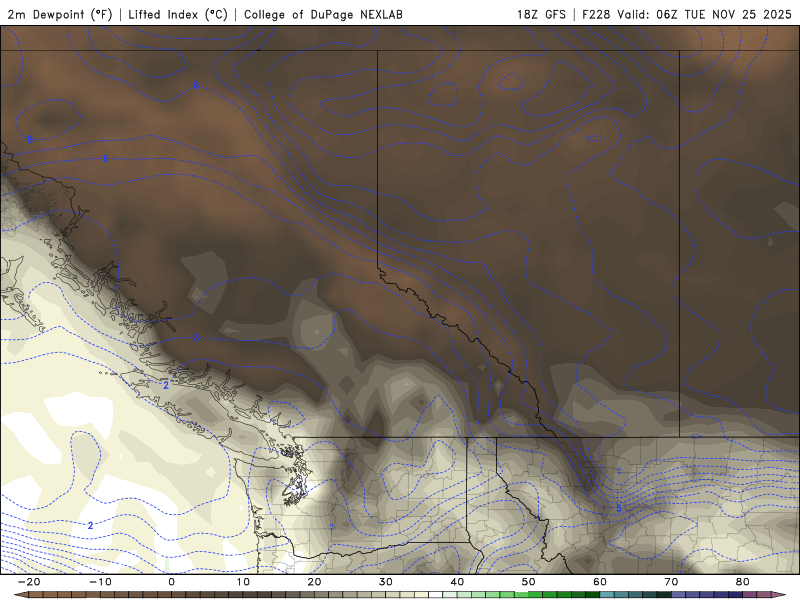
Task: Click the "F228" forecast hour text
Action: (x=596, y=14)
